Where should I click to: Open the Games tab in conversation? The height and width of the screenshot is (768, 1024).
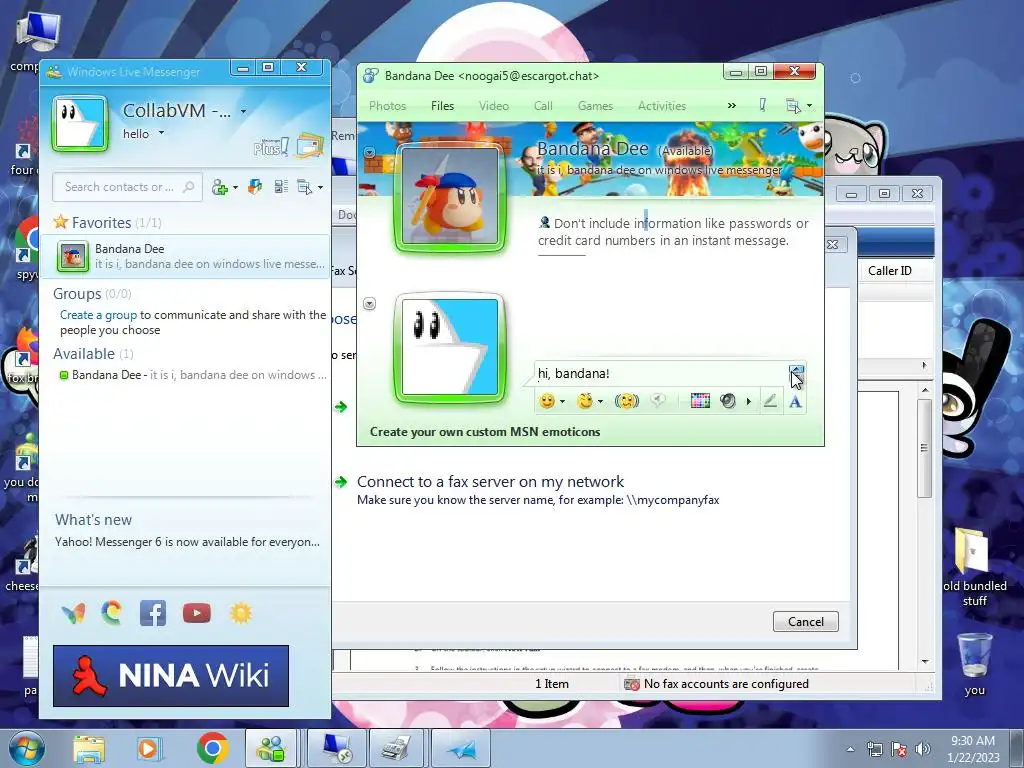click(x=595, y=106)
